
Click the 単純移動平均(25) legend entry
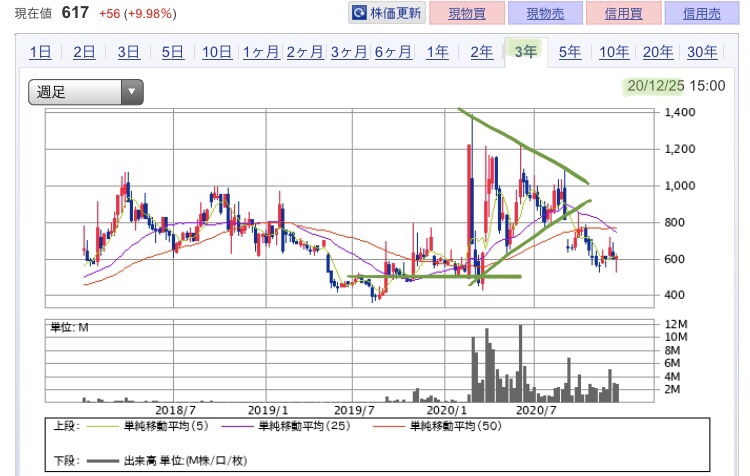pos(286,426)
